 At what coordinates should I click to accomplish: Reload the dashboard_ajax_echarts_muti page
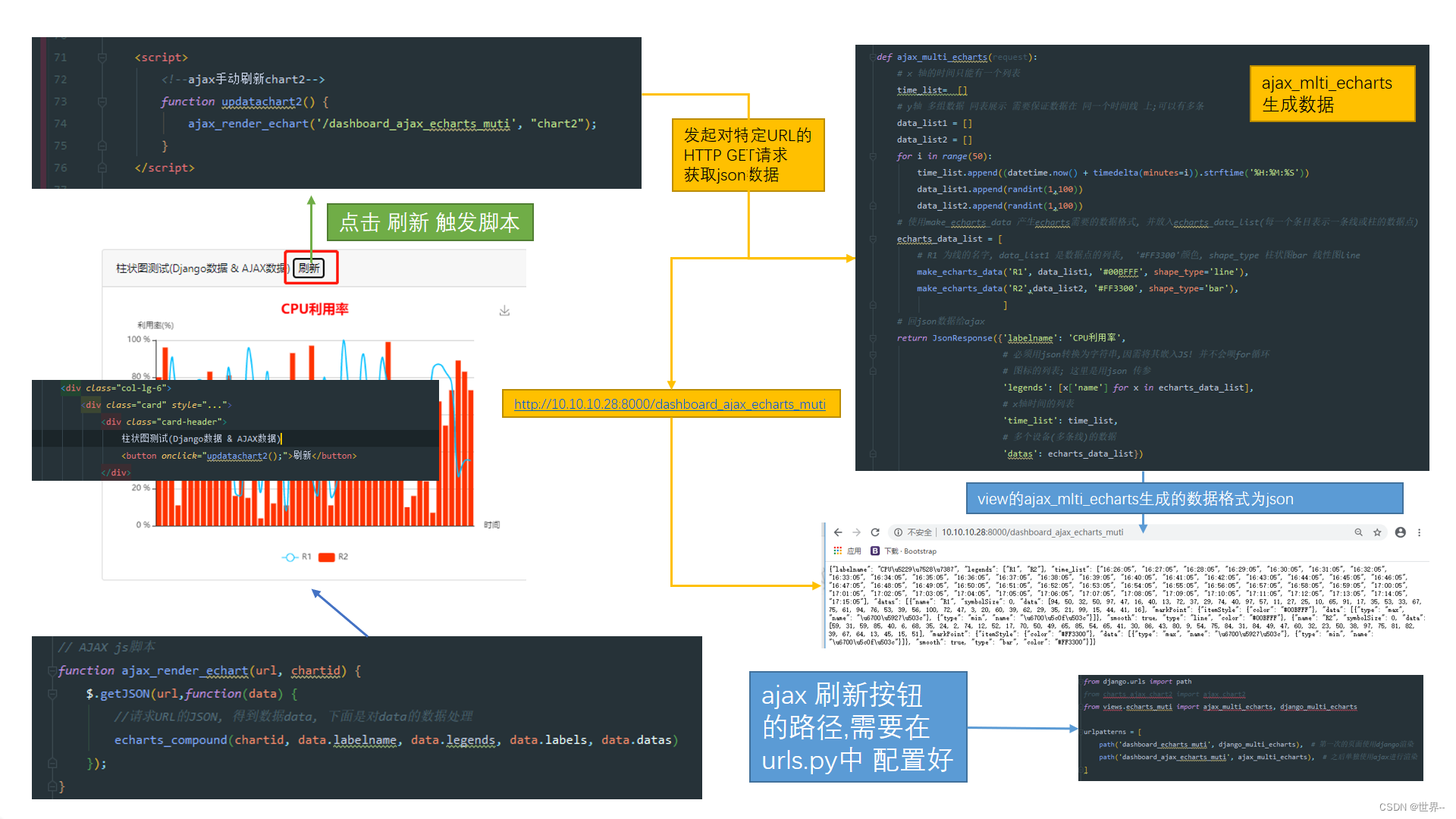point(875,532)
